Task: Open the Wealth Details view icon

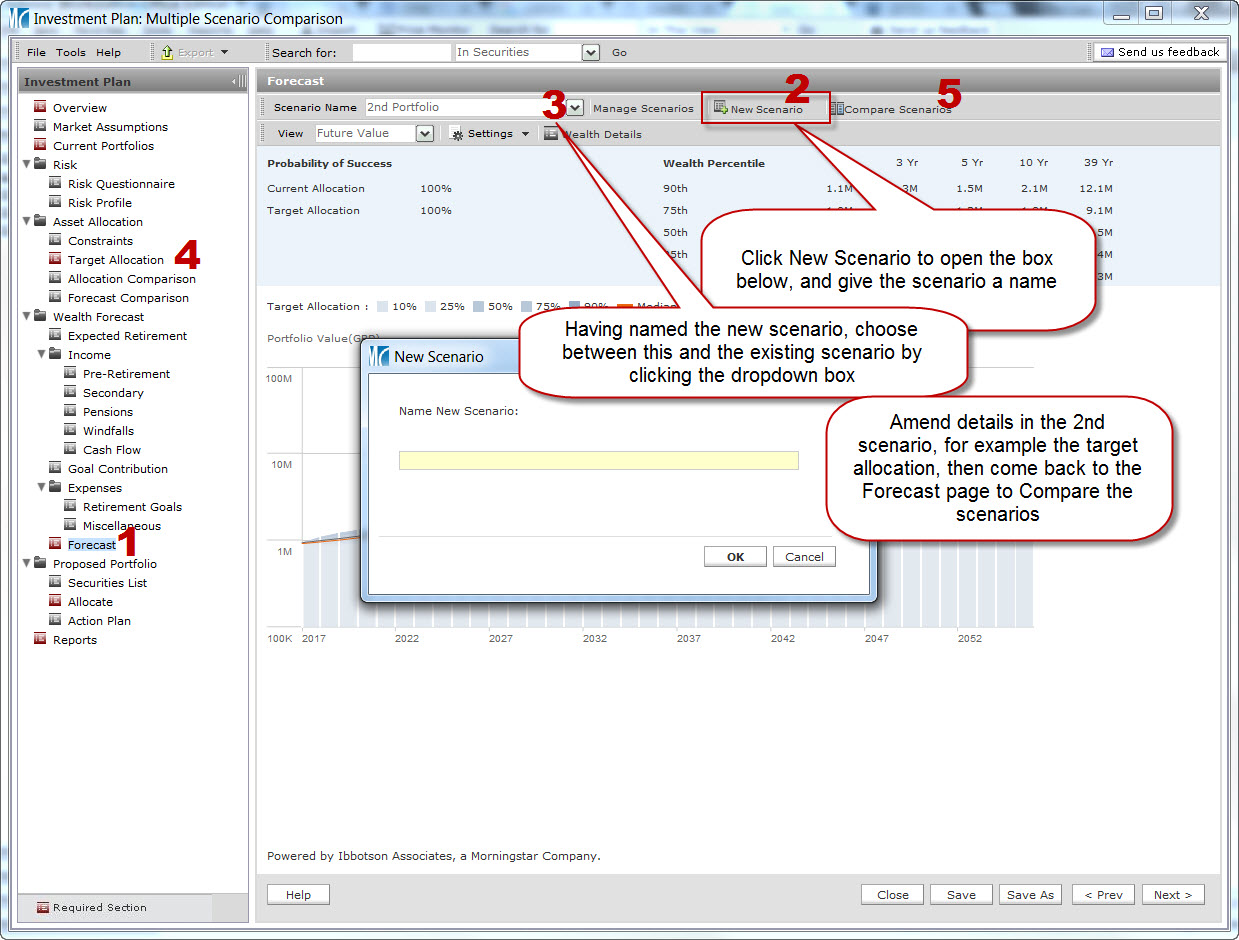Action: 551,134
